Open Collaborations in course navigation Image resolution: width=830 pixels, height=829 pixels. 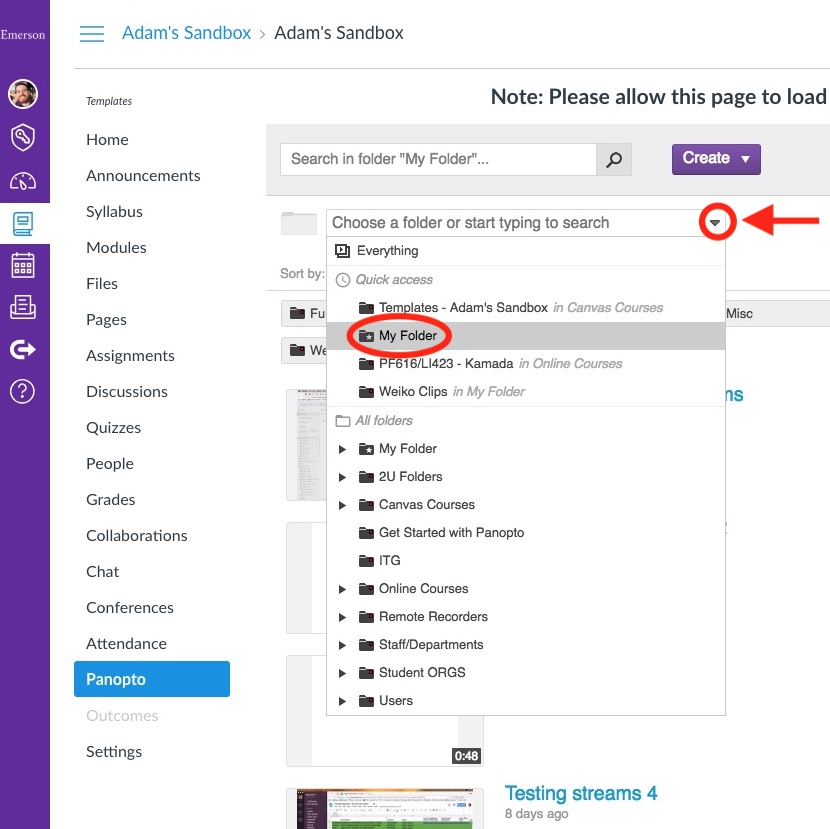(x=137, y=536)
